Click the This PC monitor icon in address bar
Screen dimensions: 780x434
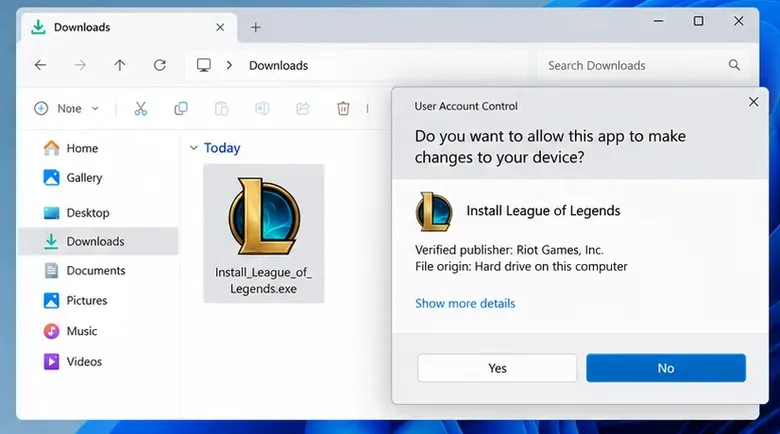click(x=203, y=65)
